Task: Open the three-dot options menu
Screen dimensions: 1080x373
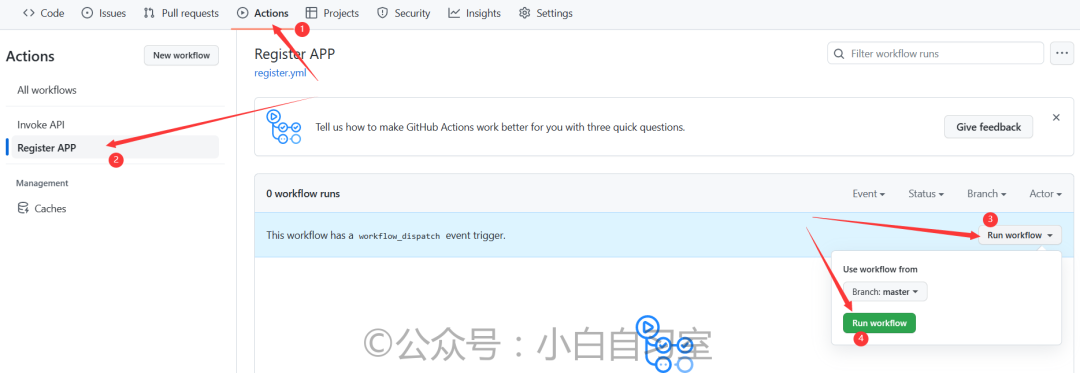Action: tap(1062, 53)
